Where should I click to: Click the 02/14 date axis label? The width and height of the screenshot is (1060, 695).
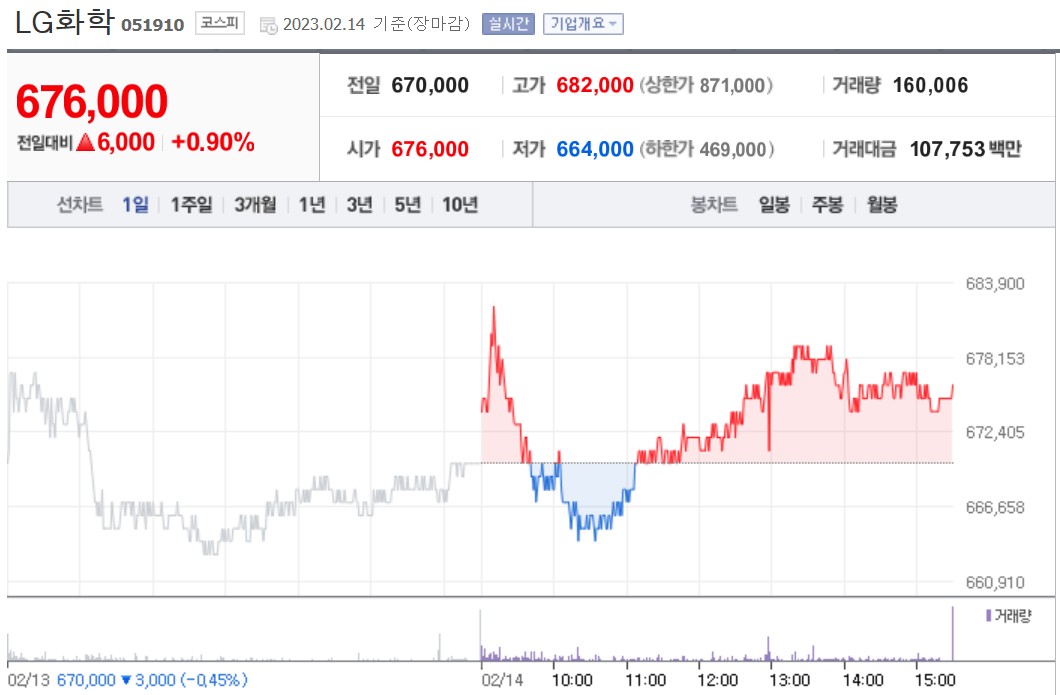pos(502,680)
